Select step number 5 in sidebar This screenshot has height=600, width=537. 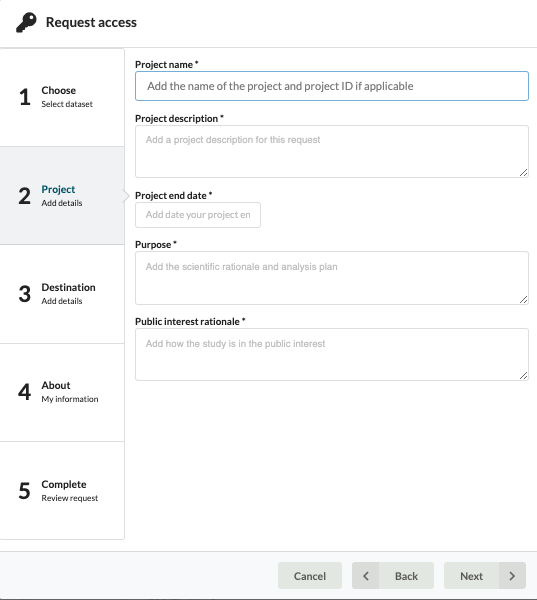(24, 491)
